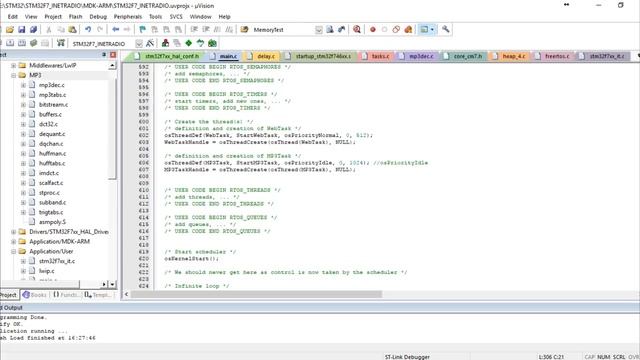
Task: Open file with the folder toolbar icon
Action: (x=10, y=29)
